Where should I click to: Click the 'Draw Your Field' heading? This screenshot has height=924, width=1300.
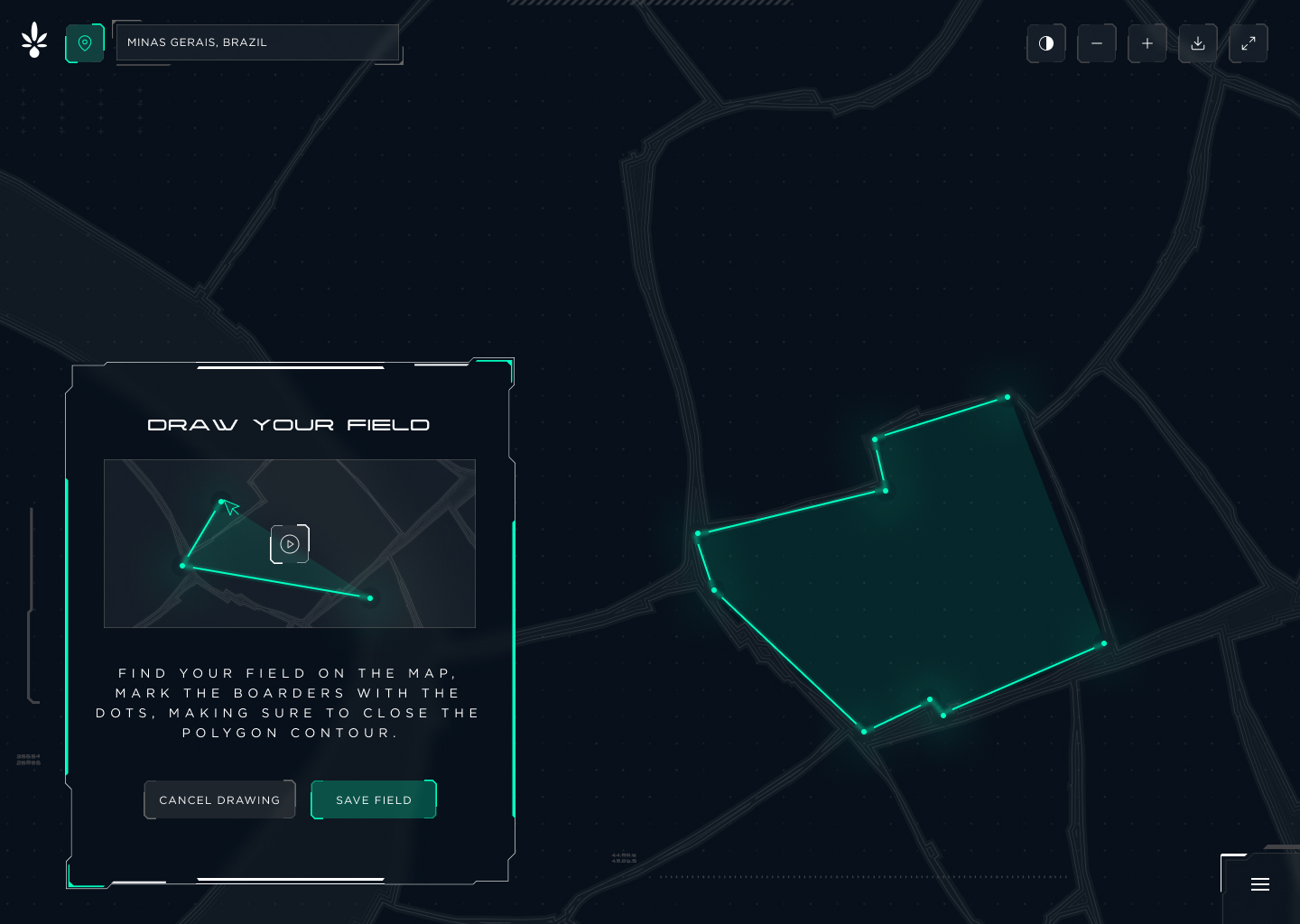[x=289, y=425]
